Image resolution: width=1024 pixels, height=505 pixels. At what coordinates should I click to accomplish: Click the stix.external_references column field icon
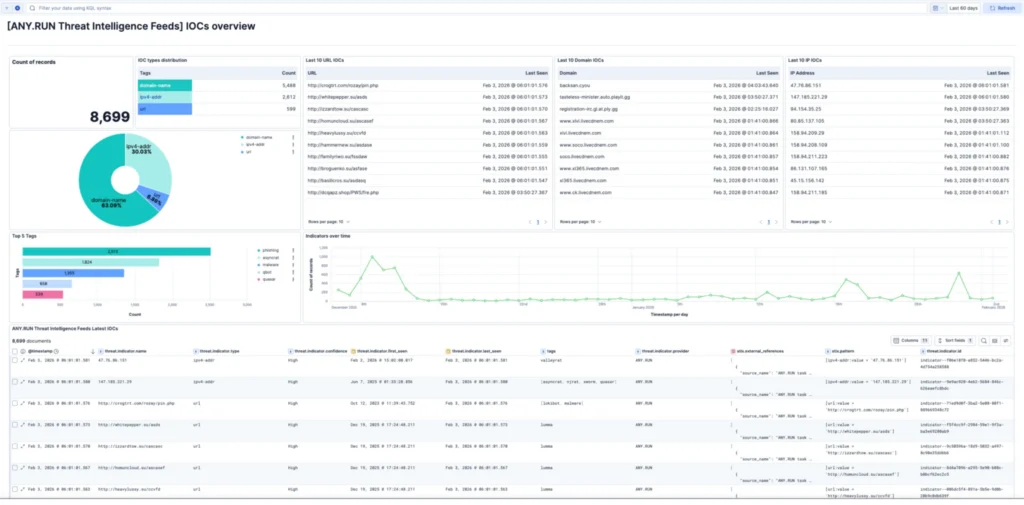click(x=732, y=351)
